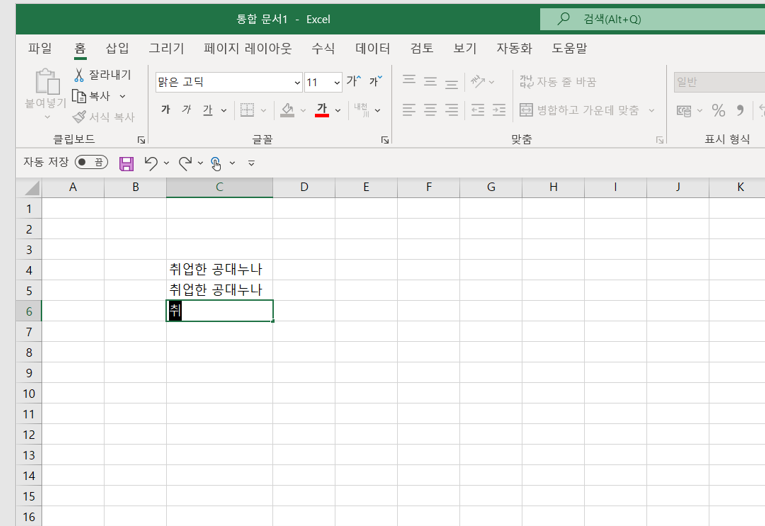765x526 pixels.
Task: Open paste options dropdown arrow
Action: (47, 117)
